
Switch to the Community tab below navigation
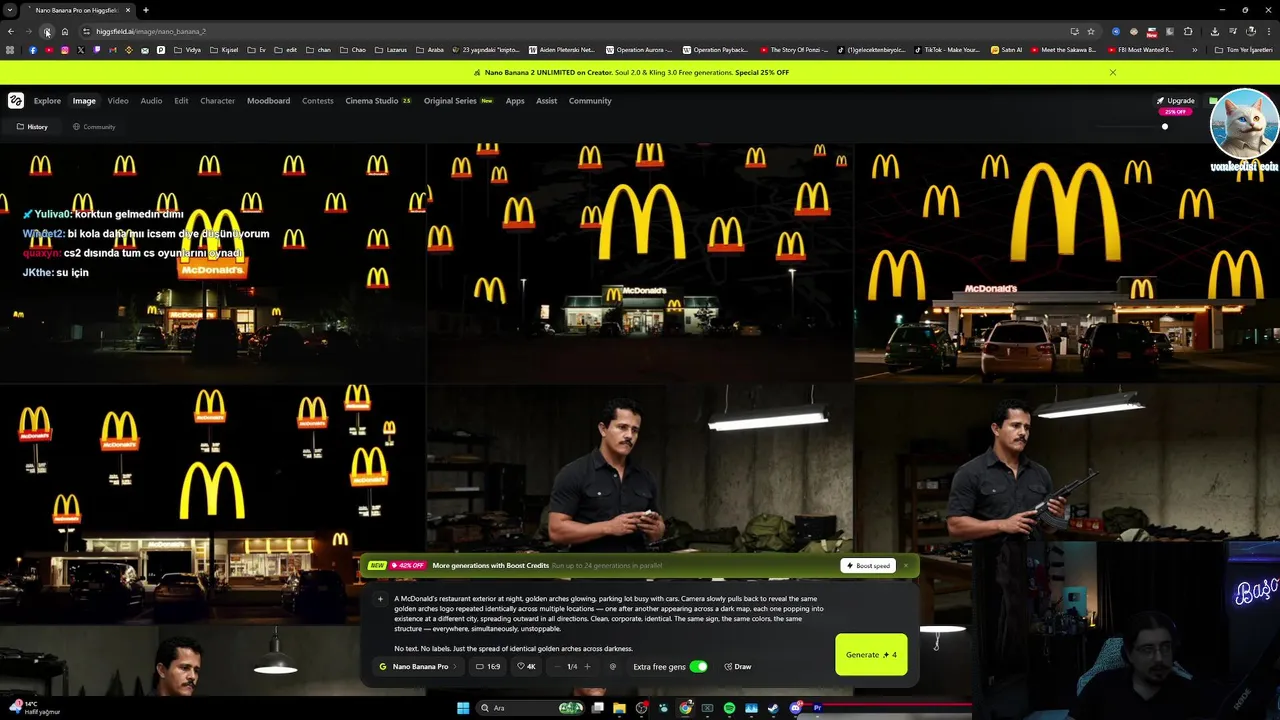pyautogui.click(x=94, y=127)
